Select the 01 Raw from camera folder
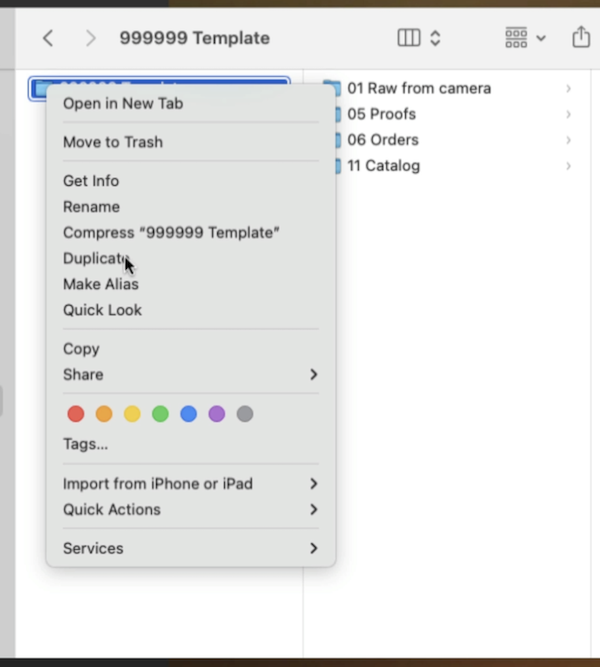Image resolution: width=600 pixels, height=667 pixels. [419, 88]
